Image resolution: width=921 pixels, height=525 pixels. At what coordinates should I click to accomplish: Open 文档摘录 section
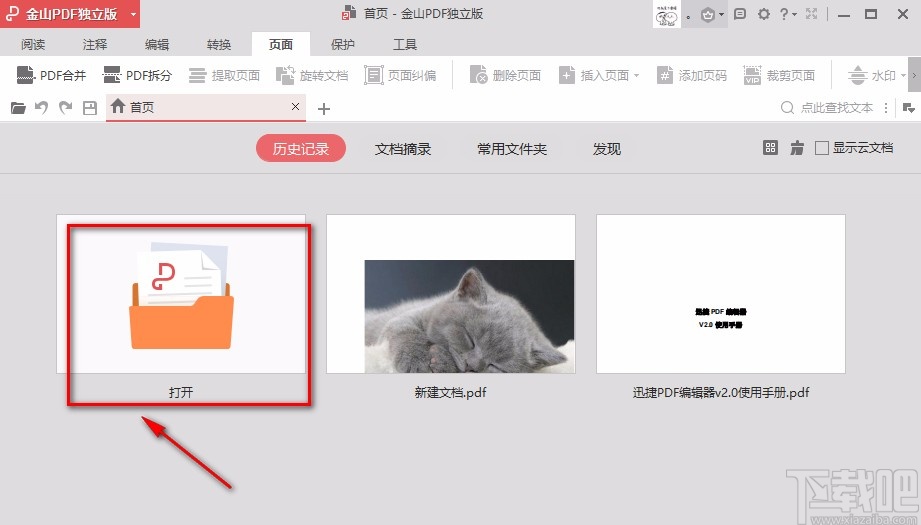point(403,149)
